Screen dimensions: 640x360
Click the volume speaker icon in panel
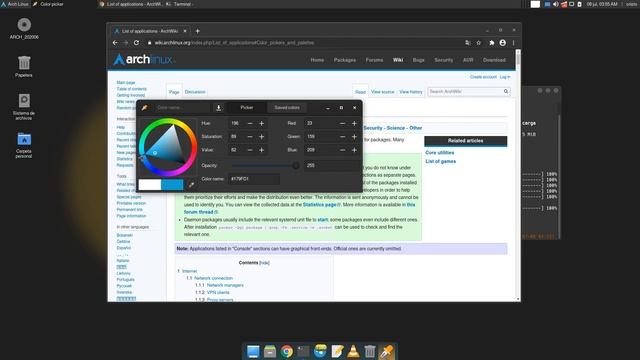556,4
